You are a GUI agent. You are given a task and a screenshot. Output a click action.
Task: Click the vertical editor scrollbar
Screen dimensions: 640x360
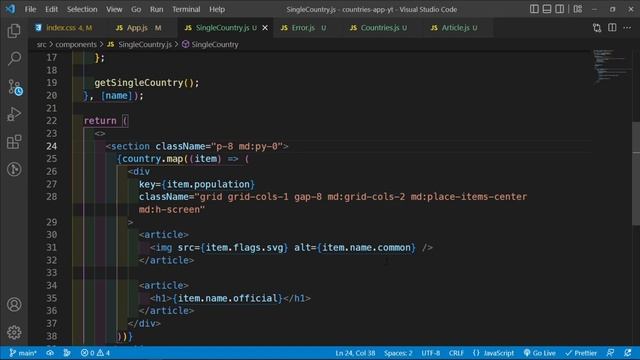pos(636,173)
